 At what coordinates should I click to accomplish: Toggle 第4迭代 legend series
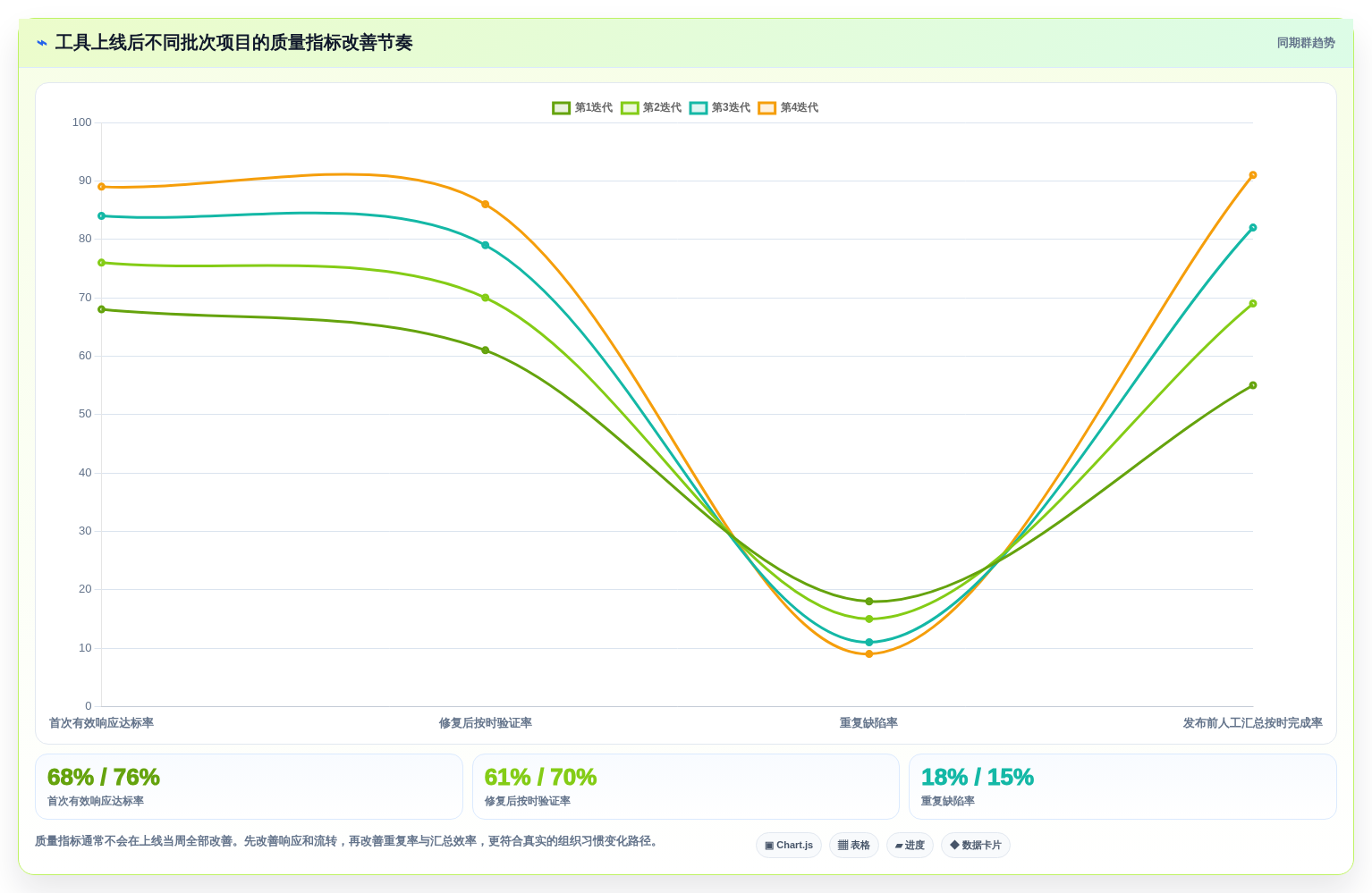(x=789, y=108)
